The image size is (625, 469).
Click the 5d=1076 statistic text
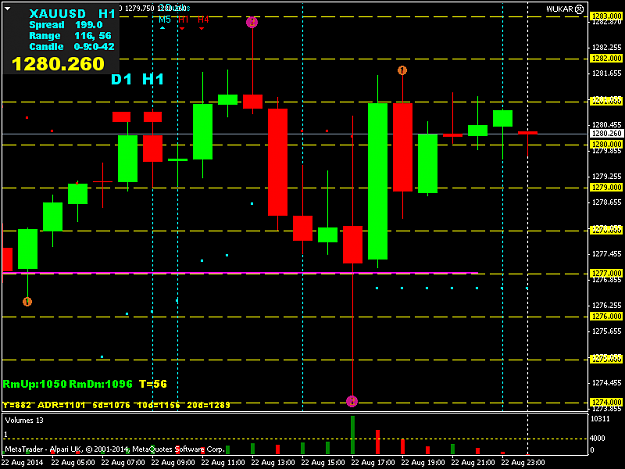(111, 405)
